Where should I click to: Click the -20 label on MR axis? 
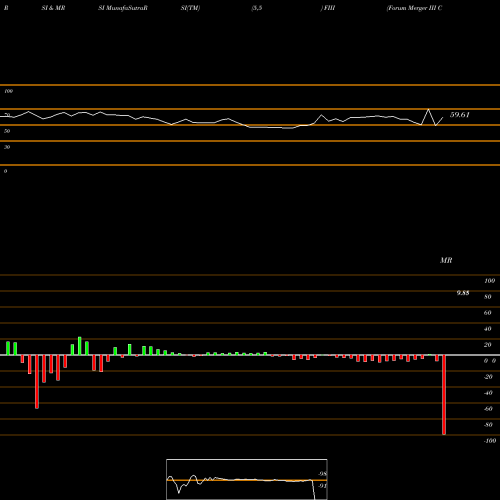click(x=488, y=377)
